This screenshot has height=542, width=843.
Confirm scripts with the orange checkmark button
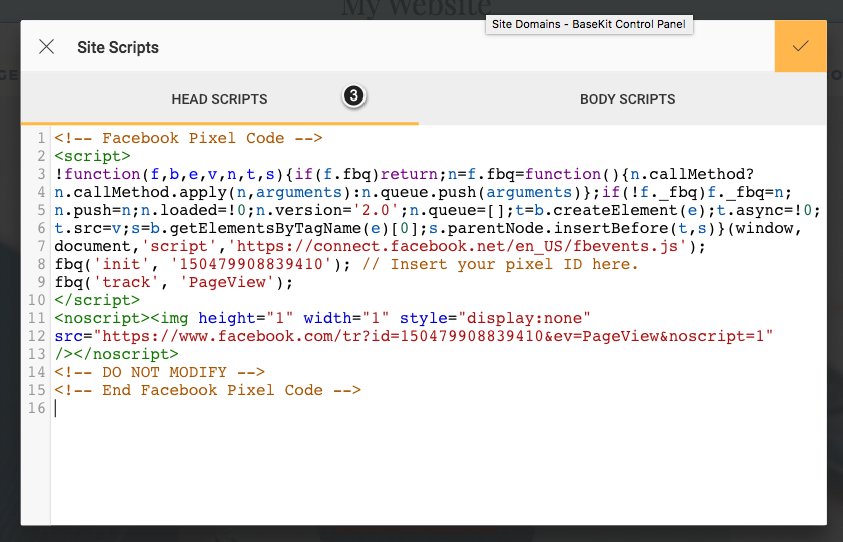pyautogui.click(x=801, y=46)
